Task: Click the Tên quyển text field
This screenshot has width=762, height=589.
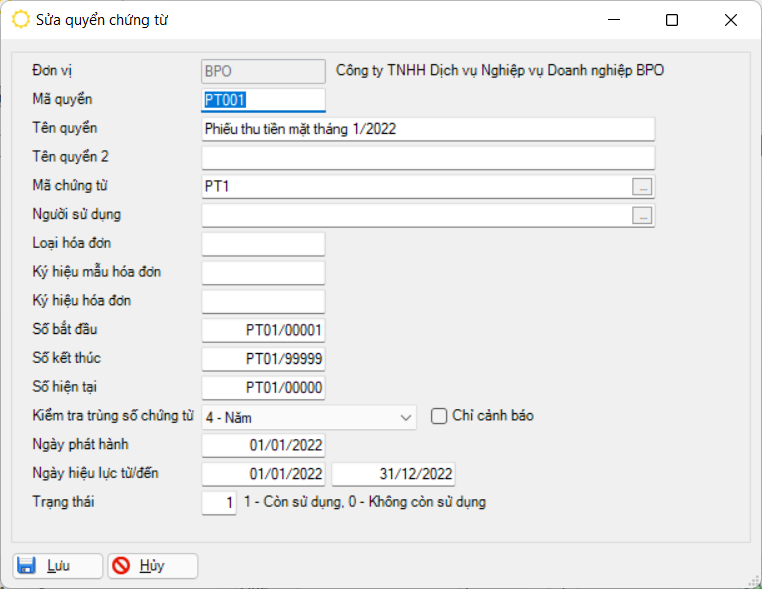Action: coord(428,129)
